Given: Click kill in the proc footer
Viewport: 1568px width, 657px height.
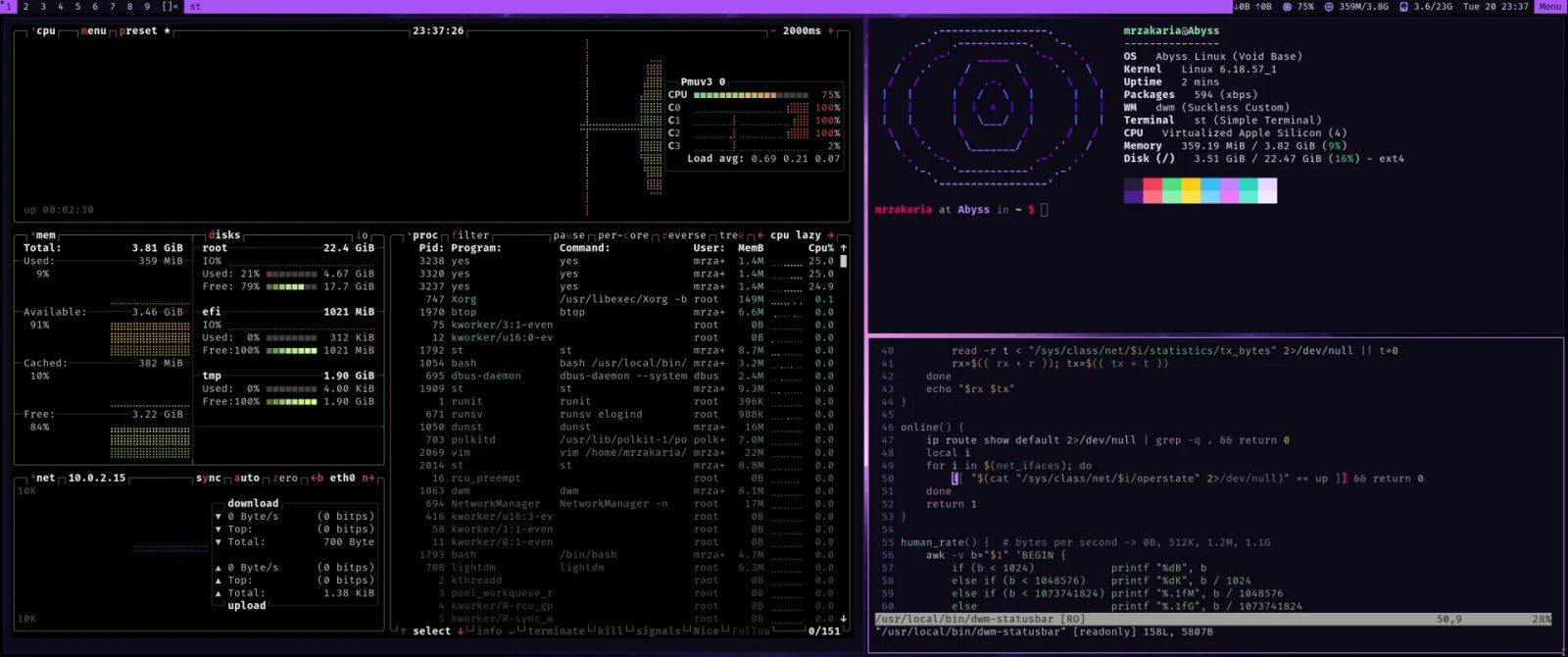Looking at the screenshot, I should tap(610, 631).
